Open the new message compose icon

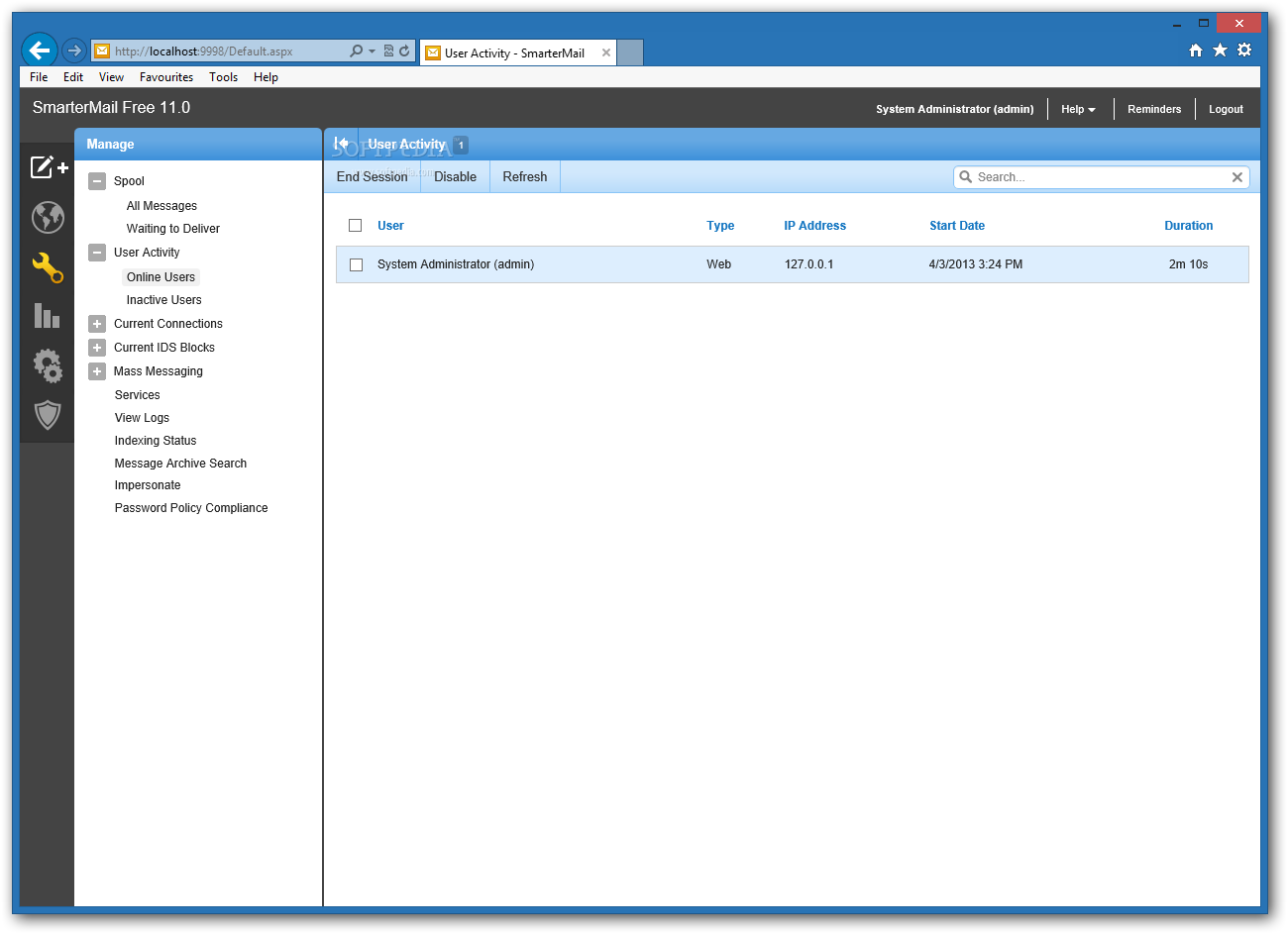49,167
